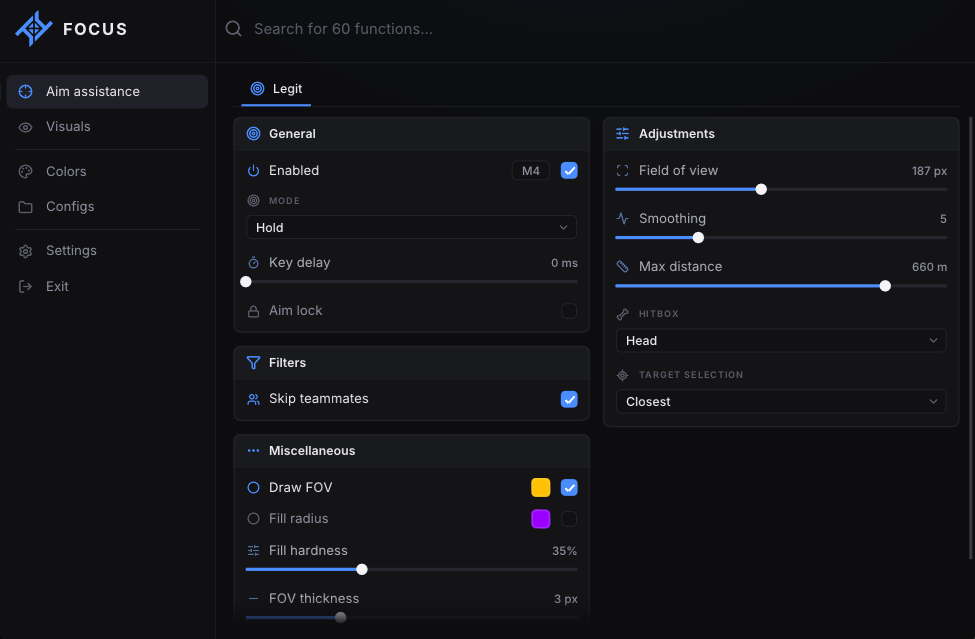
Task: Click the Configs folder icon
Action: [x=25, y=207]
